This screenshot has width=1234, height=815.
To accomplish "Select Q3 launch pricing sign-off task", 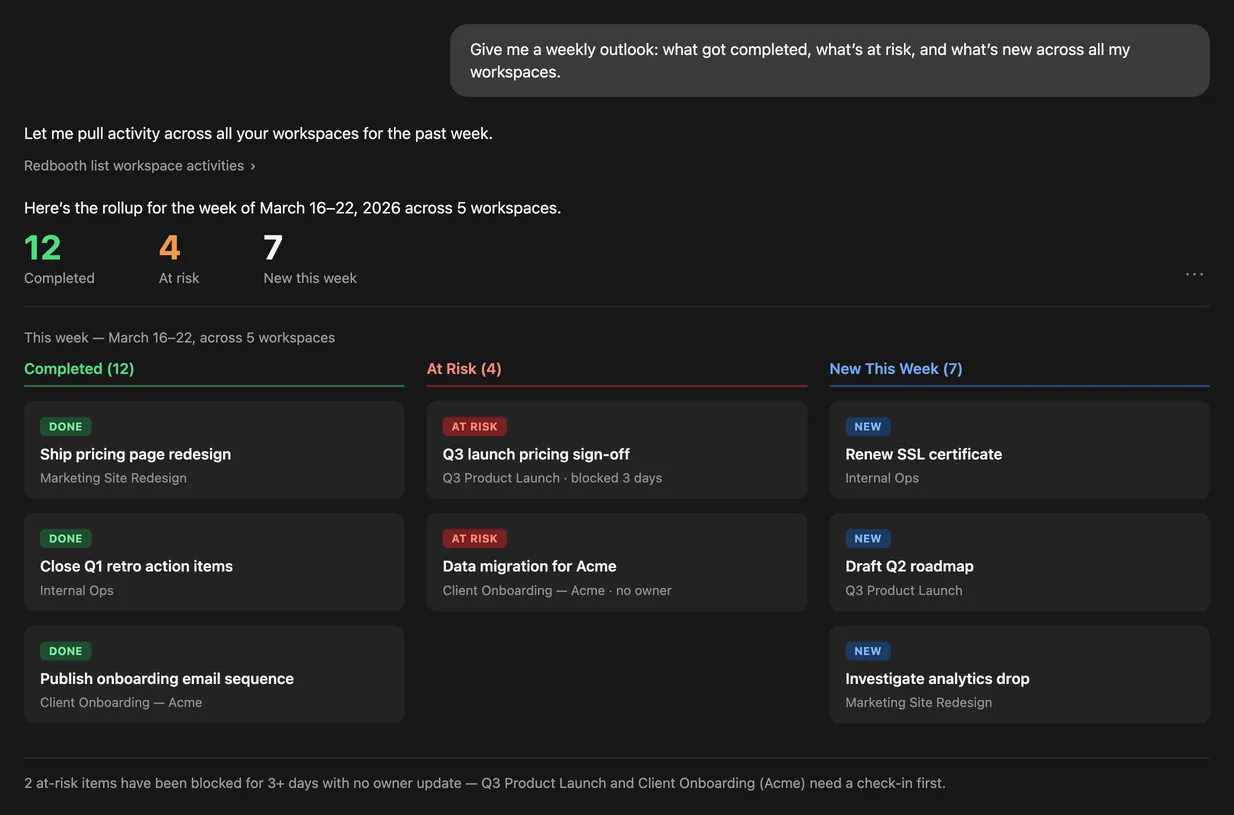I will (x=617, y=450).
